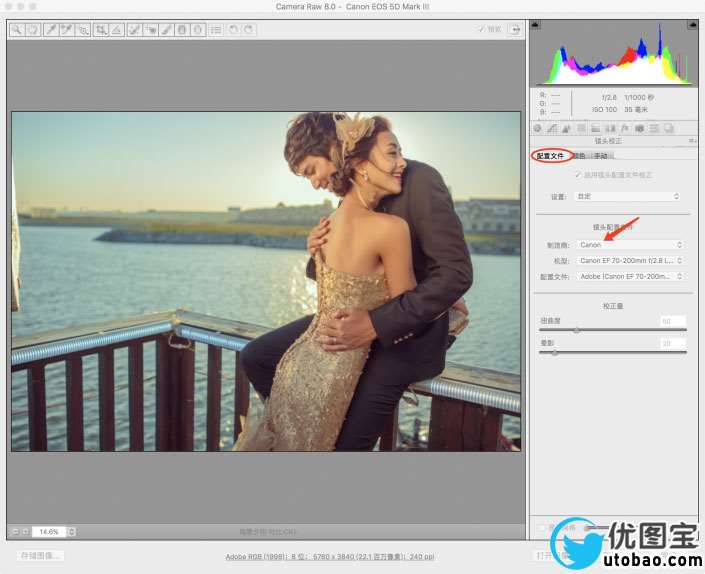Switch to the Basic panel tab
The width and height of the screenshot is (705, 574).
pos(538,129)
